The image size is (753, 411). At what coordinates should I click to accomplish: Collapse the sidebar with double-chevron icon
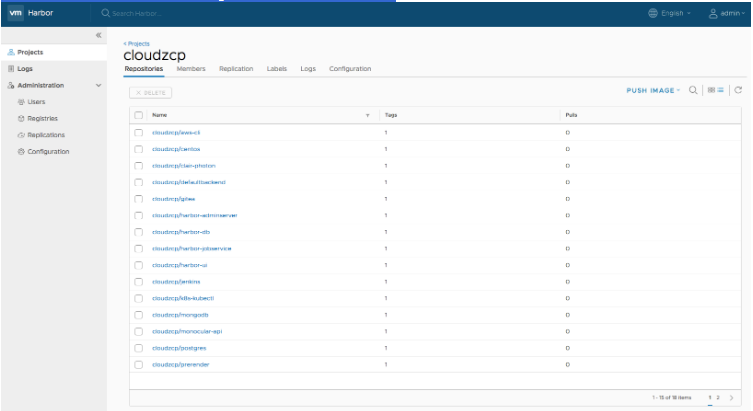(x=98, y=35)
